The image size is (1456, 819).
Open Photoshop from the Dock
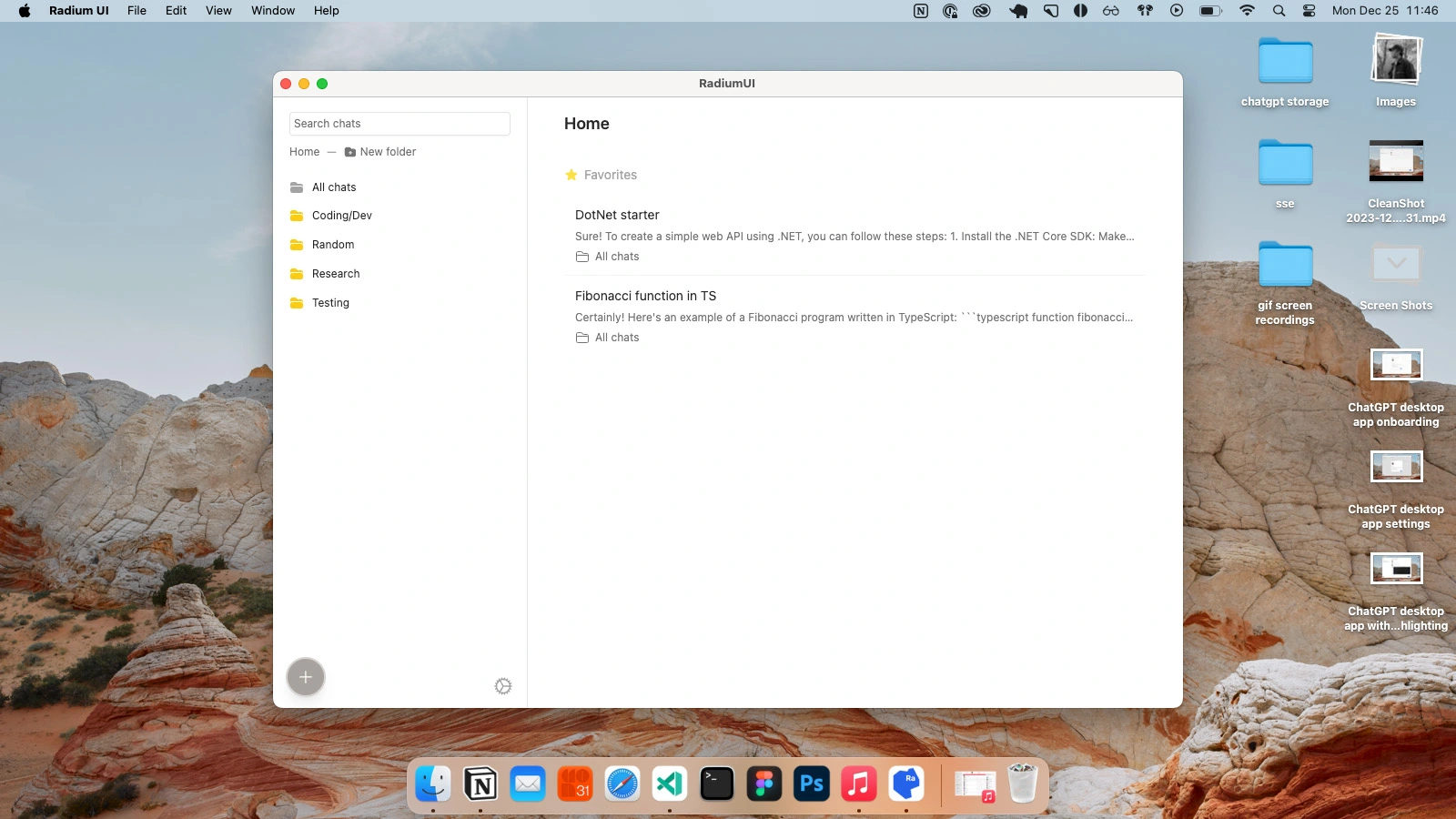point(812,784)
